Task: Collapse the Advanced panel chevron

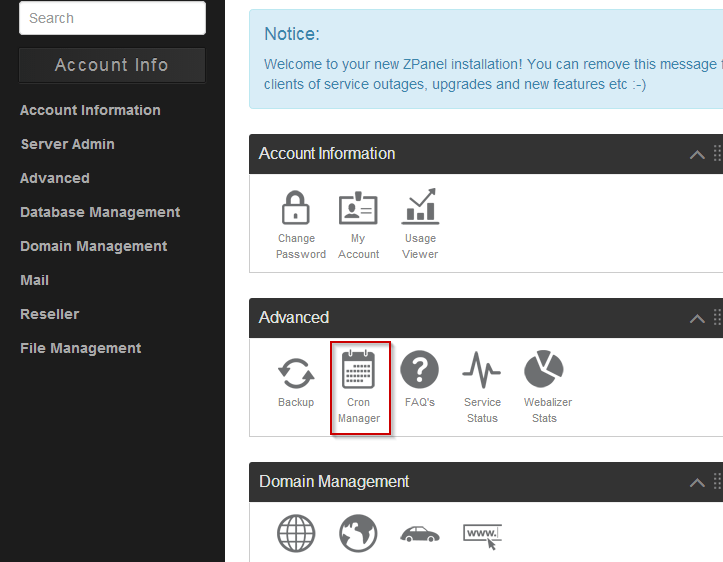Action: coord(697,318)
